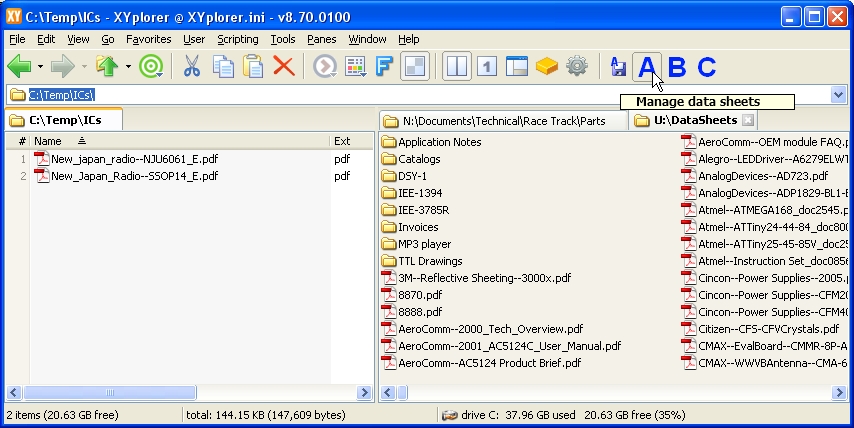854x428 pixels.
Task: Open Configuration with the gear icon
Action: tap(576, 67)
